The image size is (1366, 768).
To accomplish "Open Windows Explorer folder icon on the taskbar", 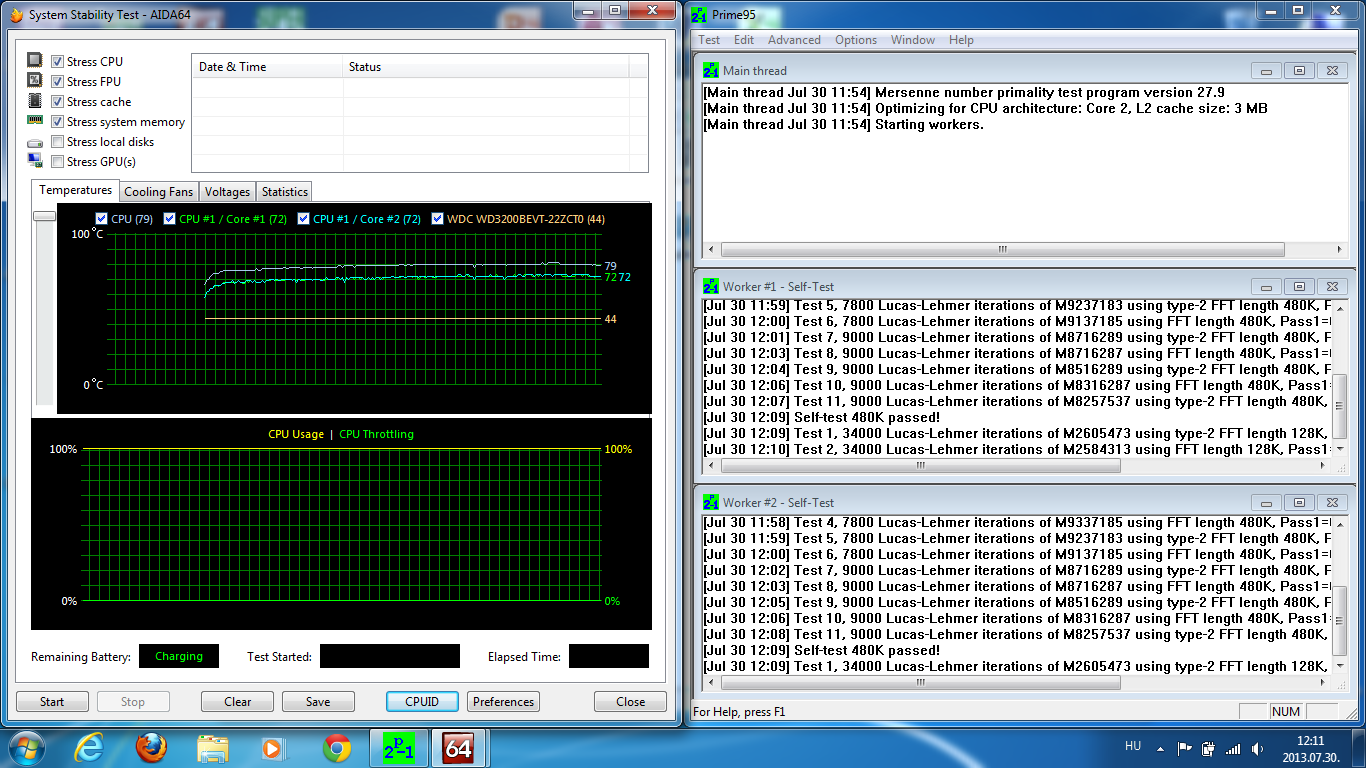I will (213, 748).
